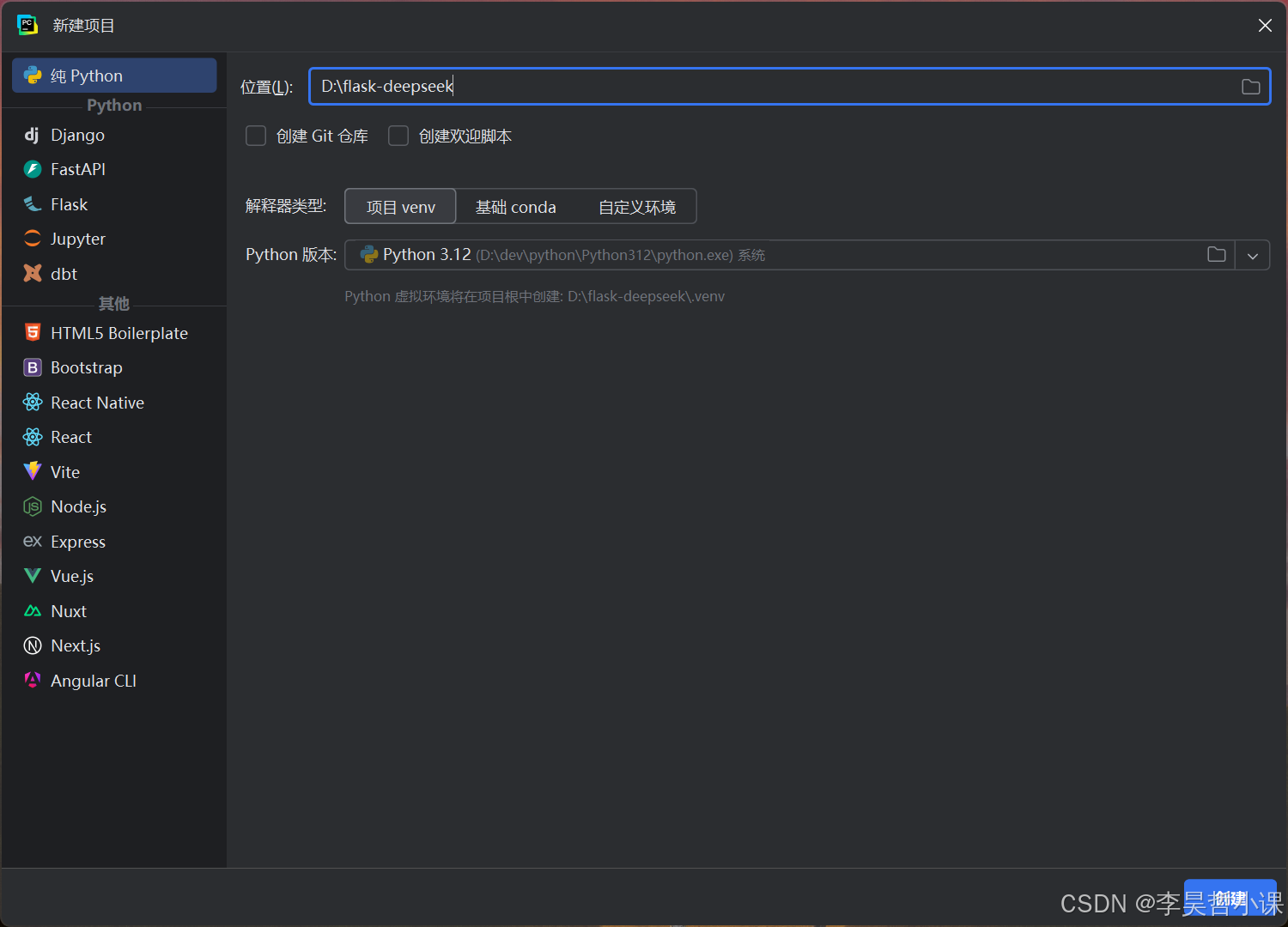The height and width of the screenshot is (927, 1288).
Task: Choose the FastAPI project icon
Action: [x=33, y=169]
